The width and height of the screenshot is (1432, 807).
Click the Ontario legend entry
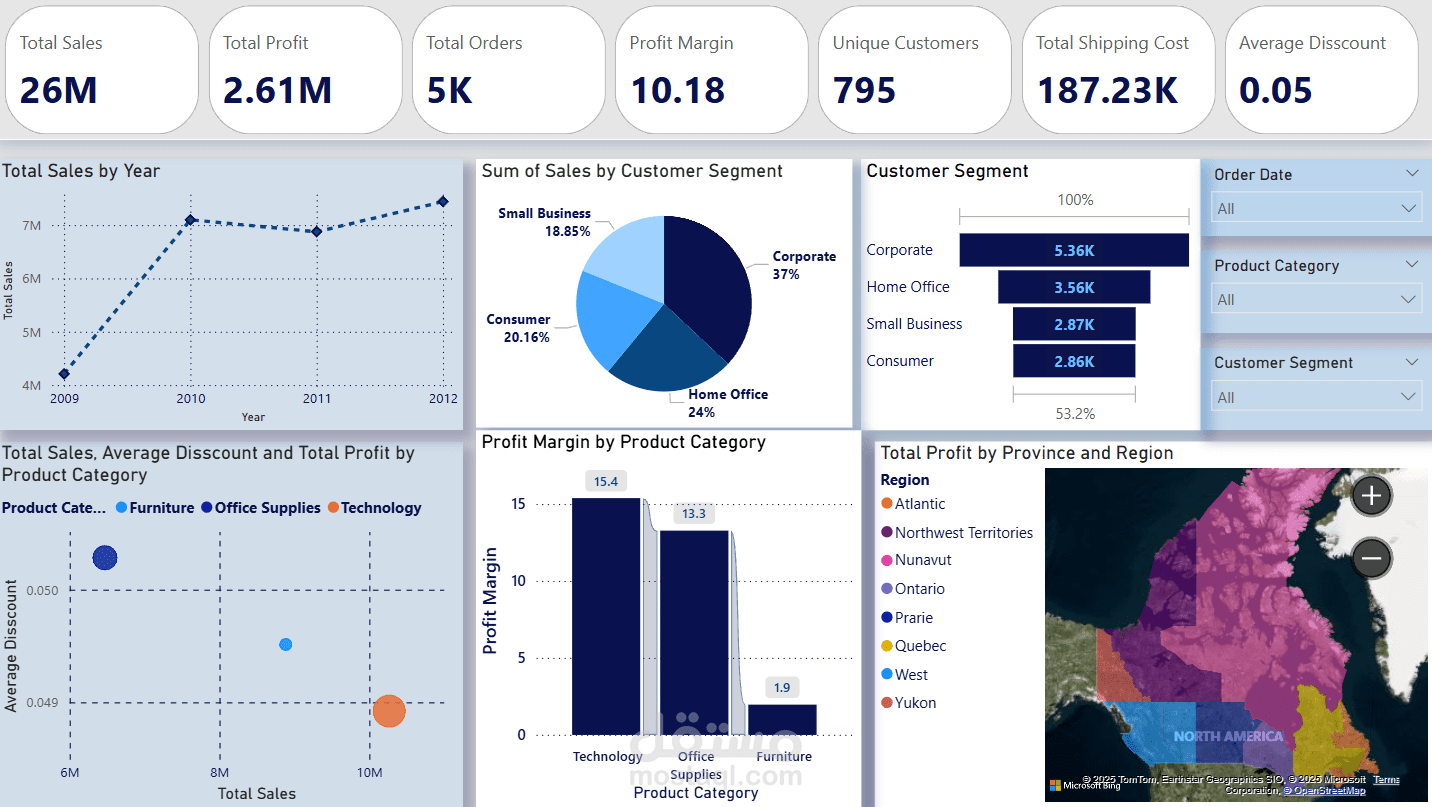click(913, 589)
